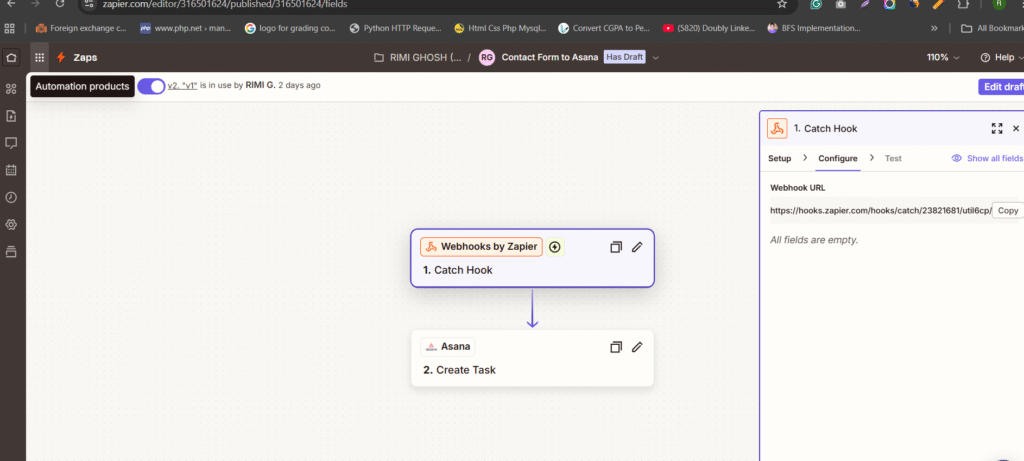This screenshot has height=461, width=1024.
Task: Open the Foreign exchange bookmark
Action: [x=81, y=28]
